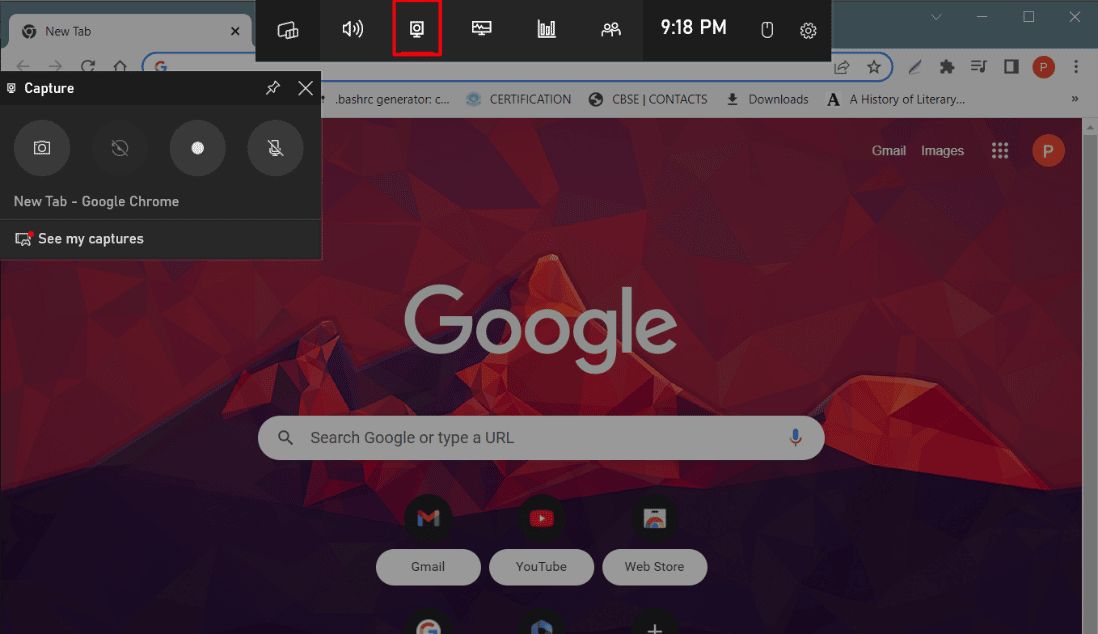Close the New Tab tab
This screenshot has height=634, width=1098.
click(235, 32)
